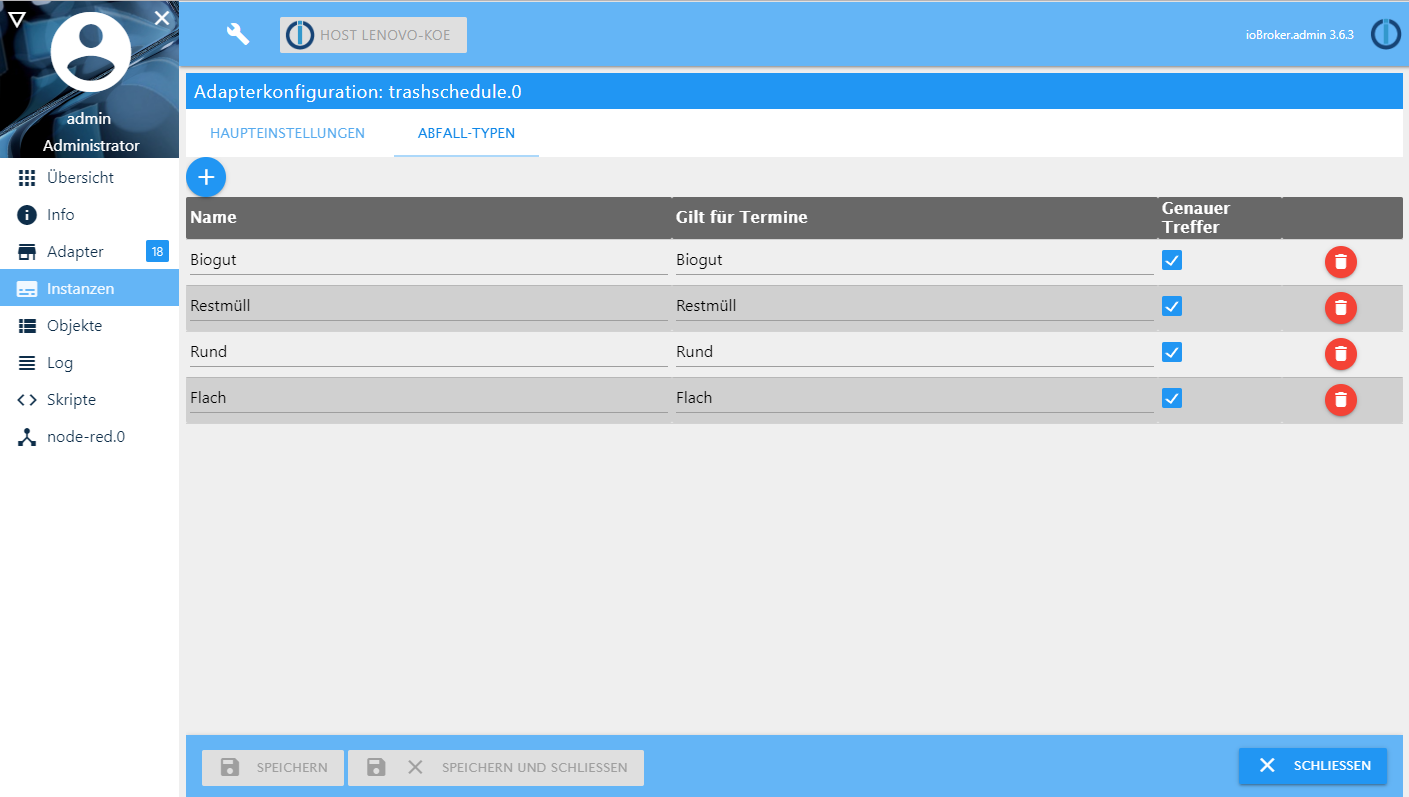Delete the Biogut row with trash icon
The width and height of the screenshot is (1409, 797).
pyautogui.click(x=1340, y=262)
